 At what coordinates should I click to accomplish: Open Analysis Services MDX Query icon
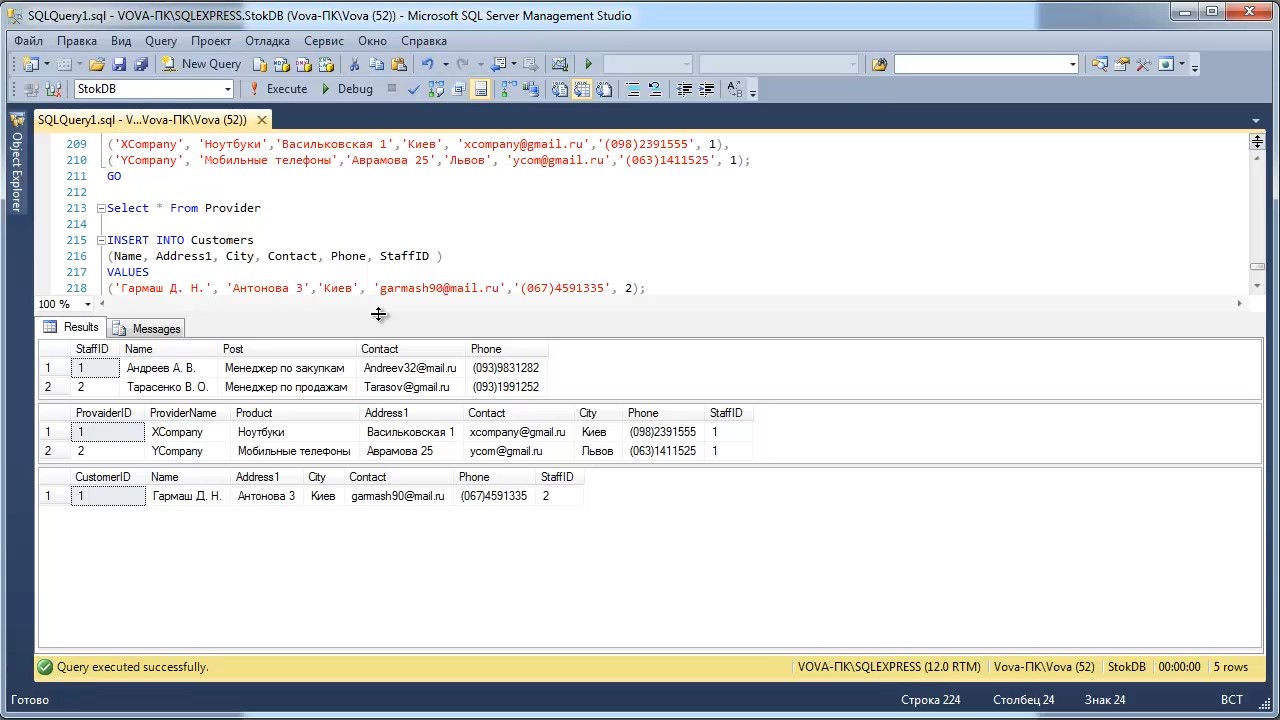click(x=282, y=64)
